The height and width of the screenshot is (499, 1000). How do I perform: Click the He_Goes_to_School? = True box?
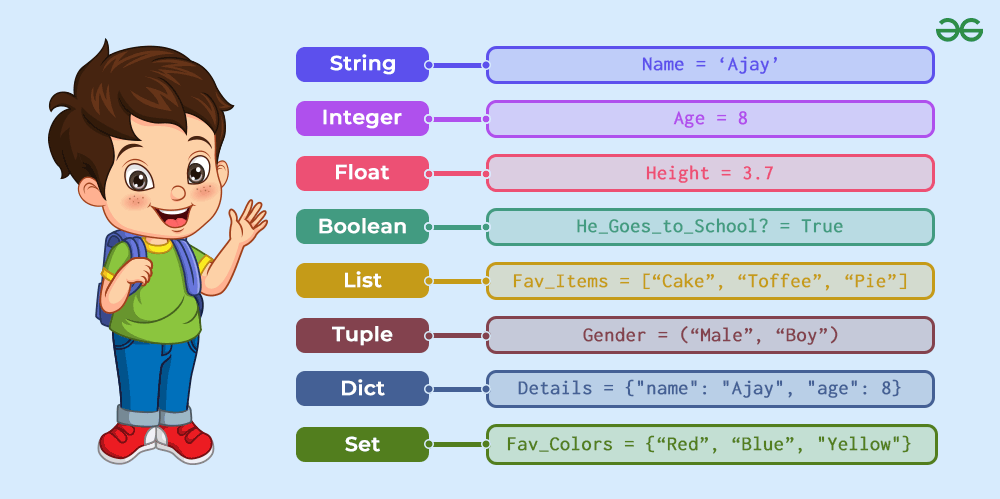[x=710, y=227]
